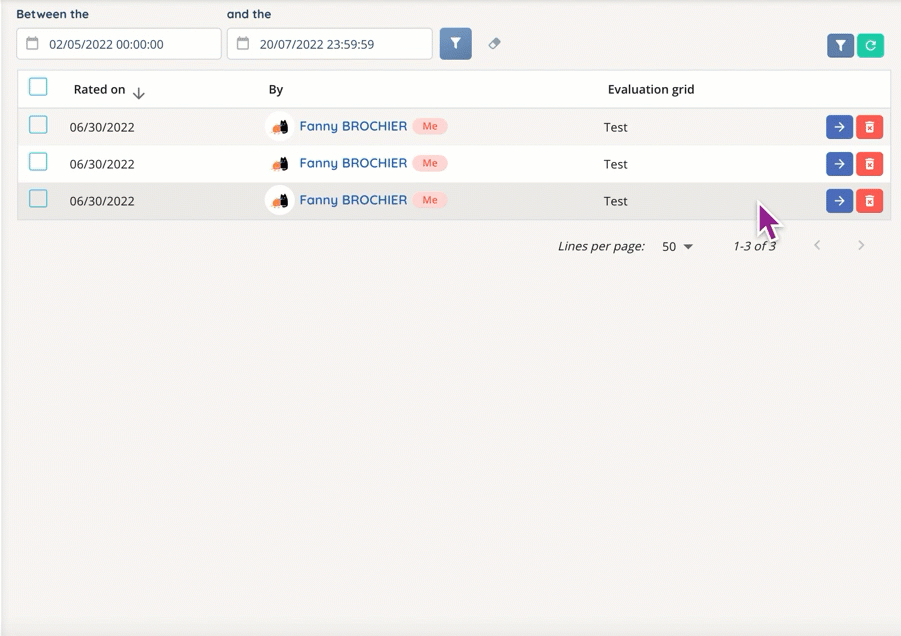Viewport: 901px width, 636px height.
Task: Click the eraser icon to clear filters
Action: click(494, 44)
